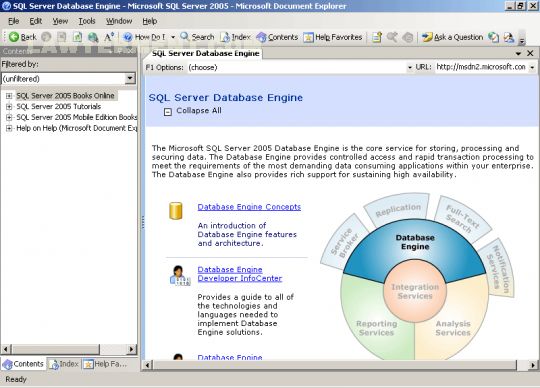Click the contents pane right scroll arrow
The width and height of the screenshot is (540, 388).
(131, 349)
